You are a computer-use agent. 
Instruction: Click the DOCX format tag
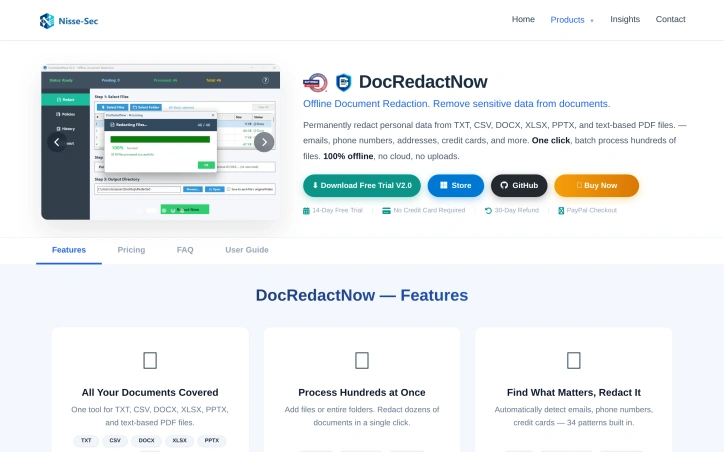point(146,440)
